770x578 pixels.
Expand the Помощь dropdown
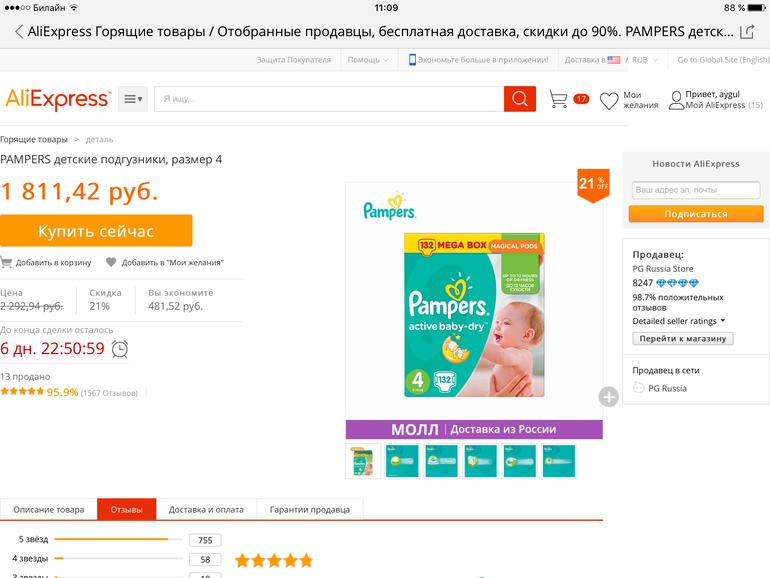[368, 60]
